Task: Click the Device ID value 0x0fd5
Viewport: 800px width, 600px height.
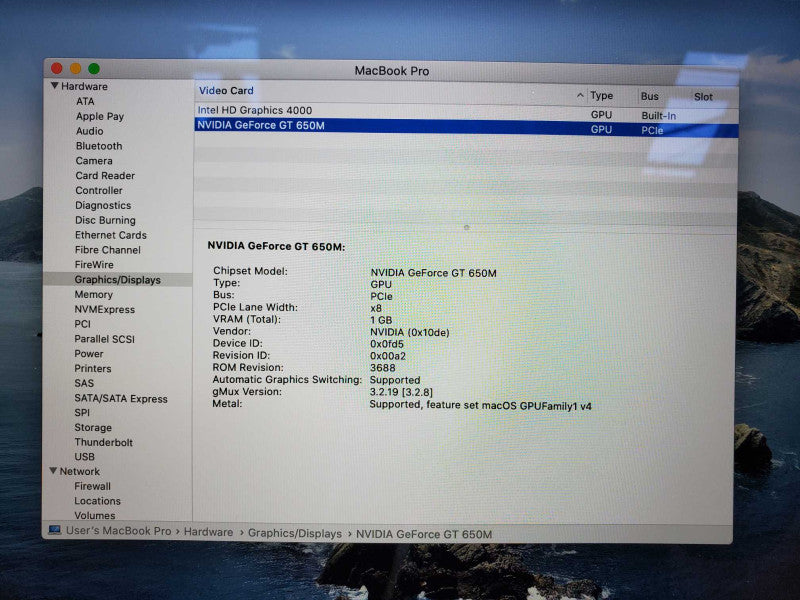Action: click(x=387, y=344)
